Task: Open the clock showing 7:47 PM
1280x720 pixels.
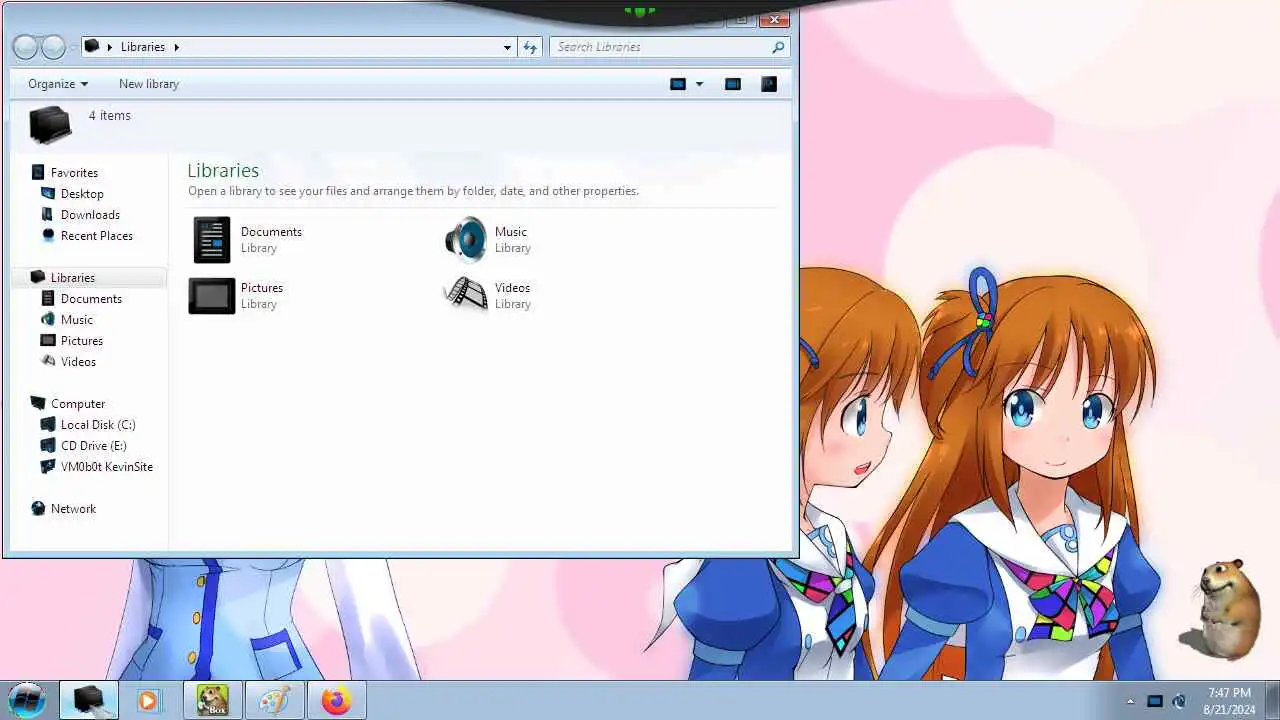Action: [1229, 701]
